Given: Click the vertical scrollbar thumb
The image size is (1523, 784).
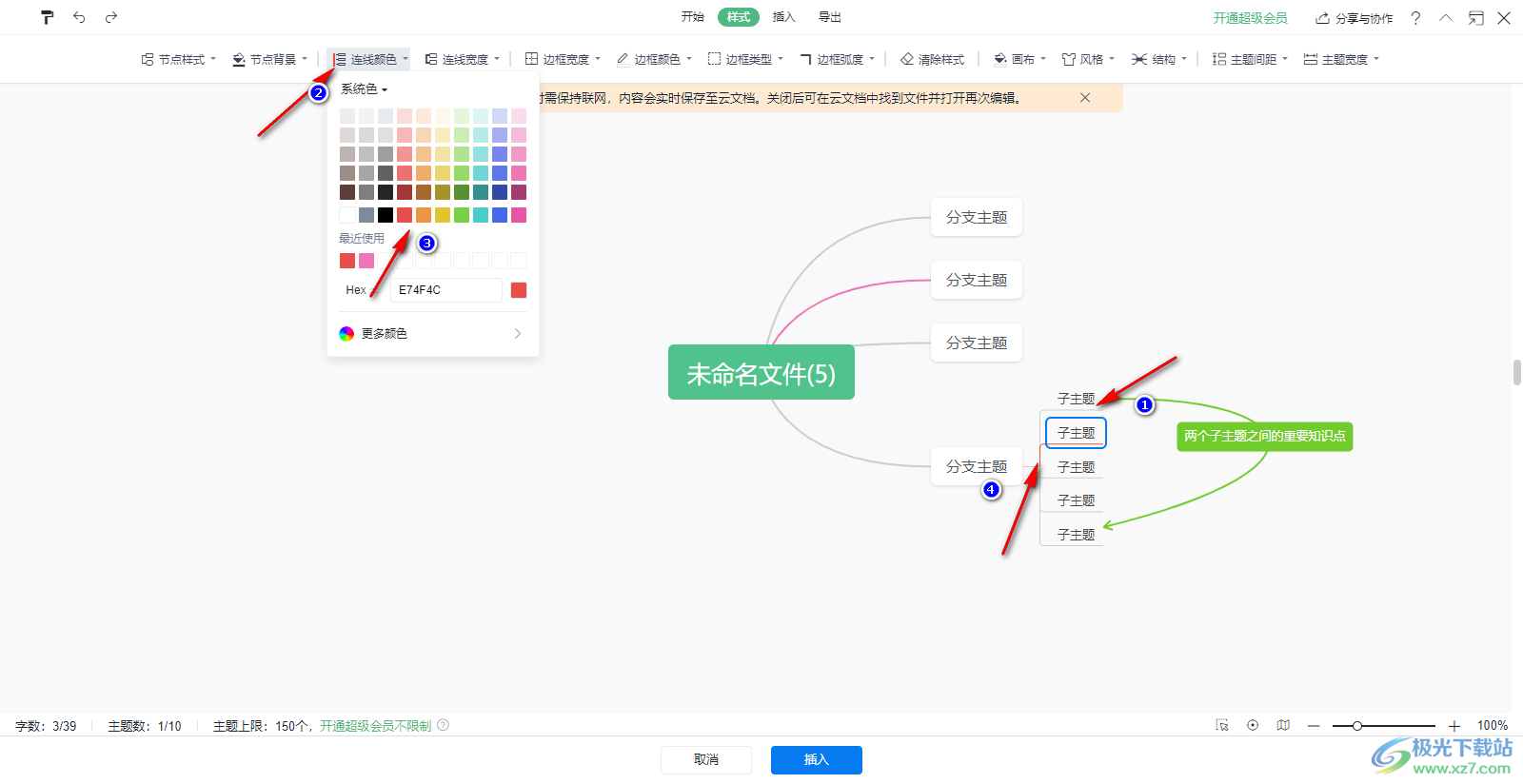Looking at the screenshot, I should [x=1517, y=372].
